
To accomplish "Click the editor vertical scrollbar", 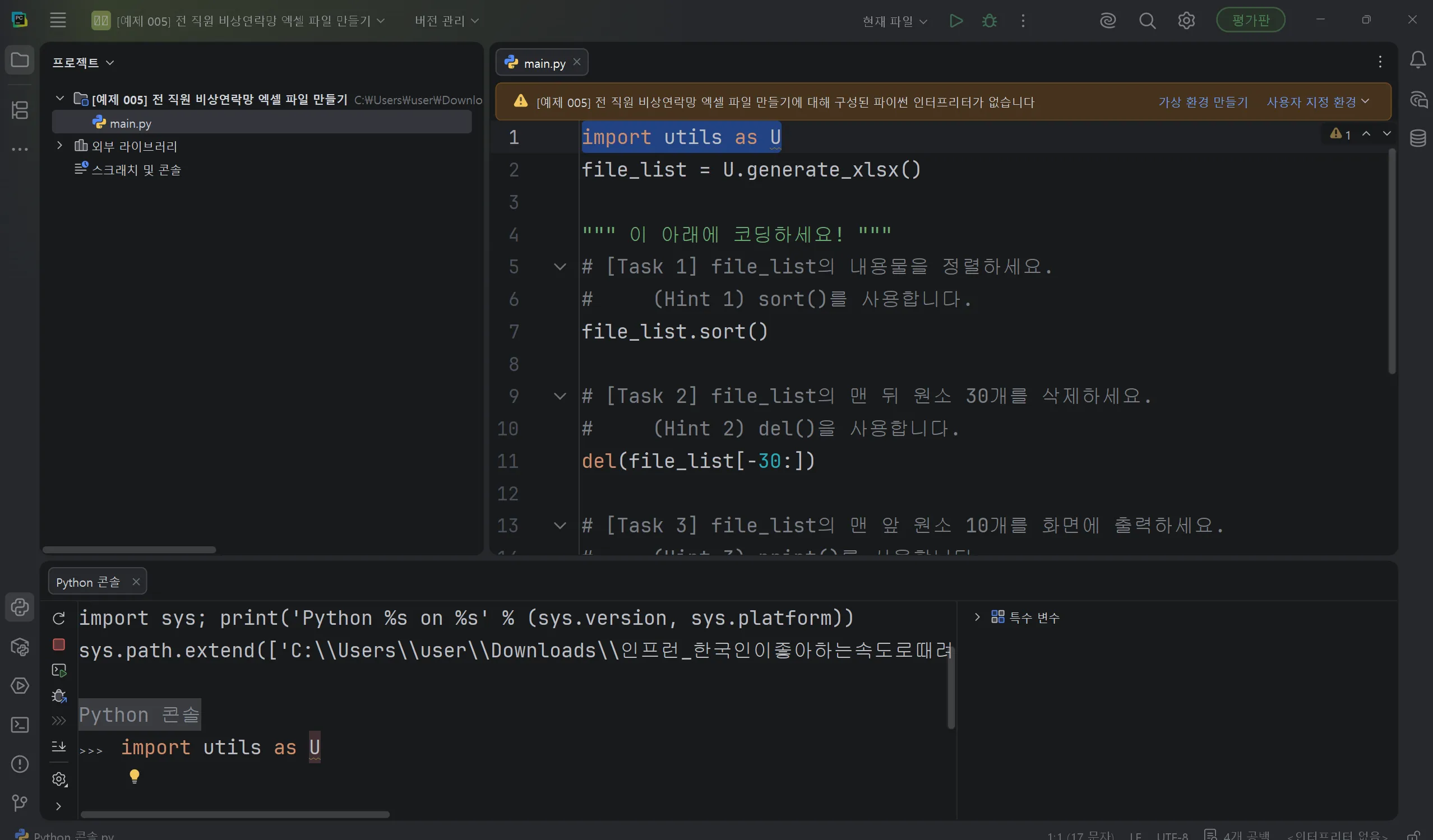I will pos(1392,261).
